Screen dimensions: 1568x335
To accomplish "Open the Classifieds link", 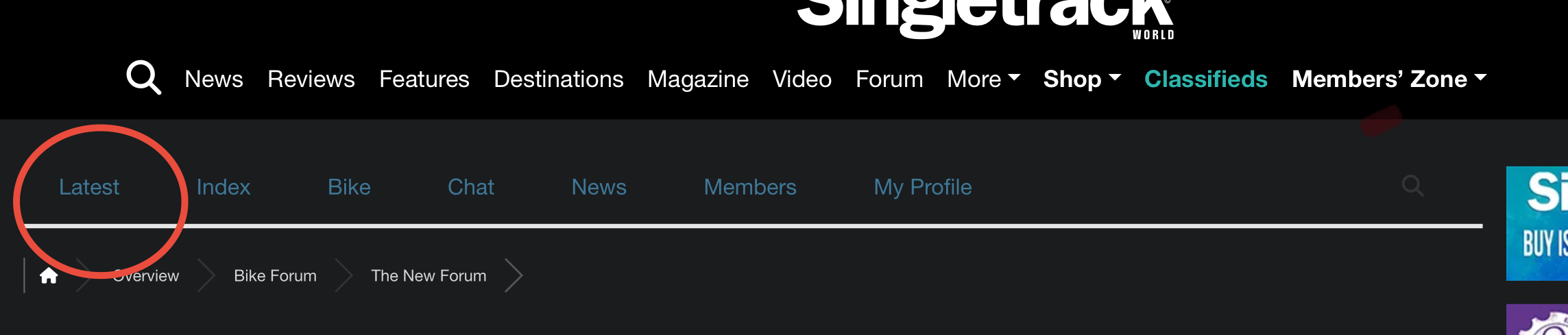I will pyautogui.click(x=1206, y=79).
